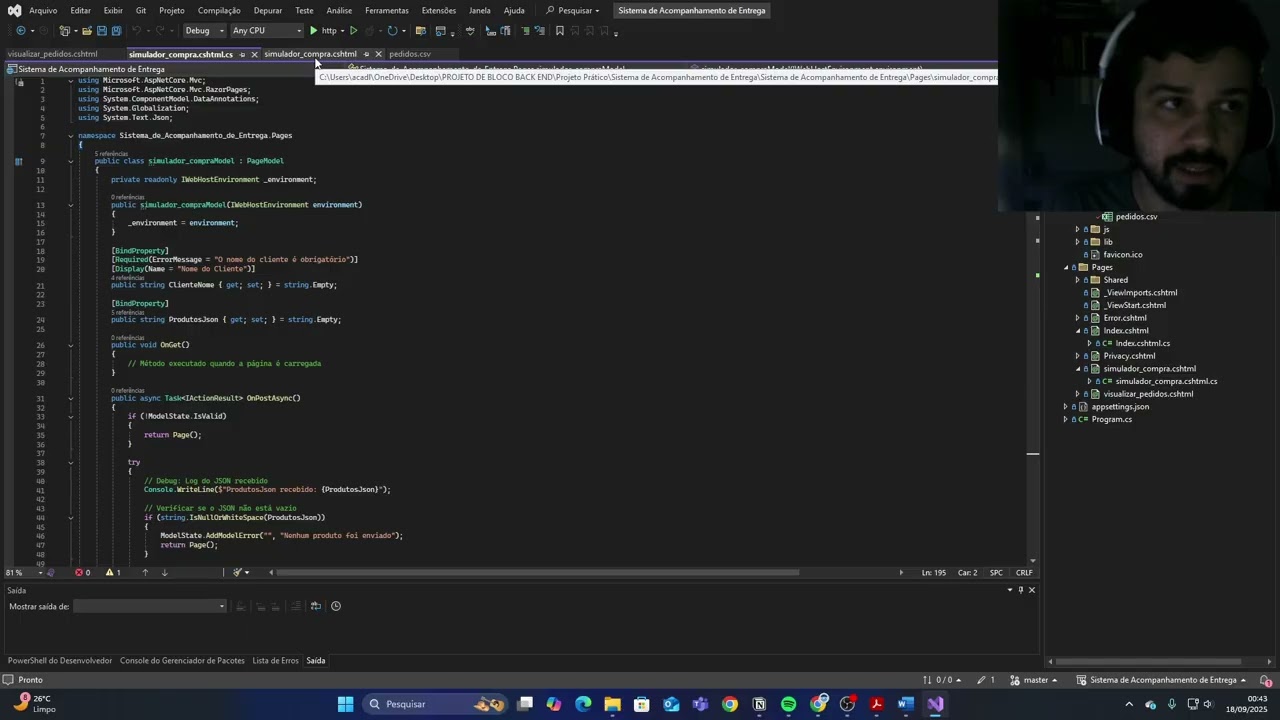Expand the Shared folder
The image size is (1280, 720).
1078,280
